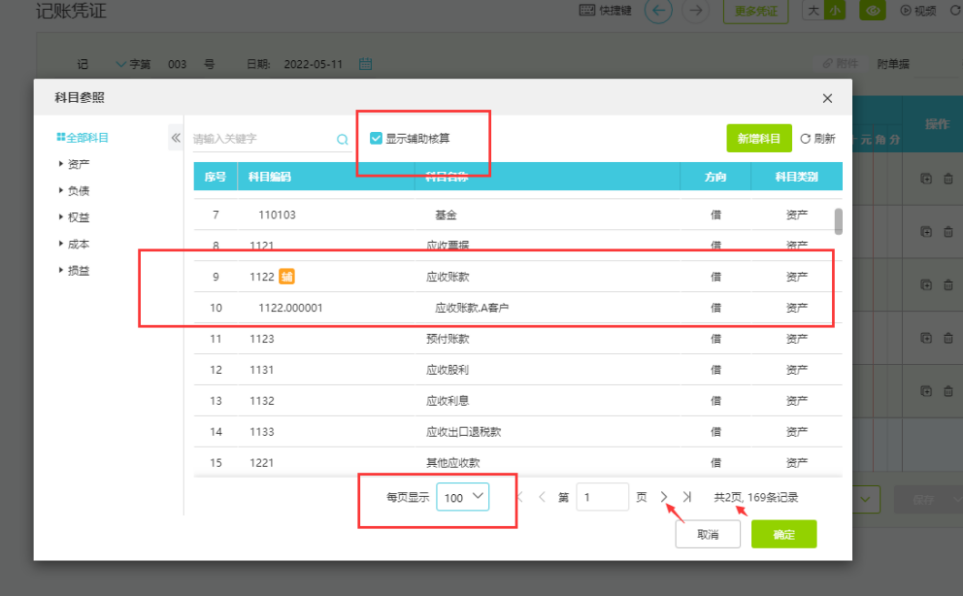Go to the previous page arrow

(x=542, y=497)
